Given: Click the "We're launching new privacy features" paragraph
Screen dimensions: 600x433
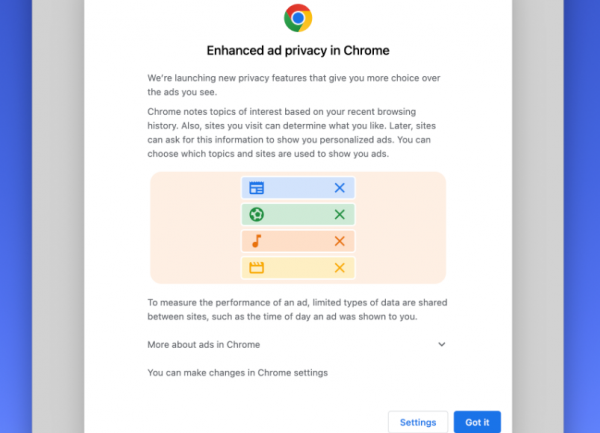Looking at the screenshot, I should 288,86.
